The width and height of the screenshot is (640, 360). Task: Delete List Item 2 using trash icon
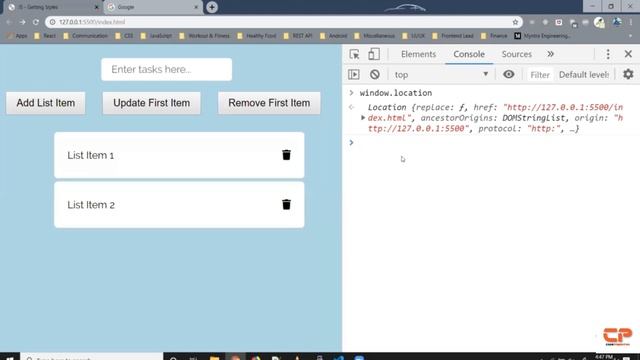(287, 204)
